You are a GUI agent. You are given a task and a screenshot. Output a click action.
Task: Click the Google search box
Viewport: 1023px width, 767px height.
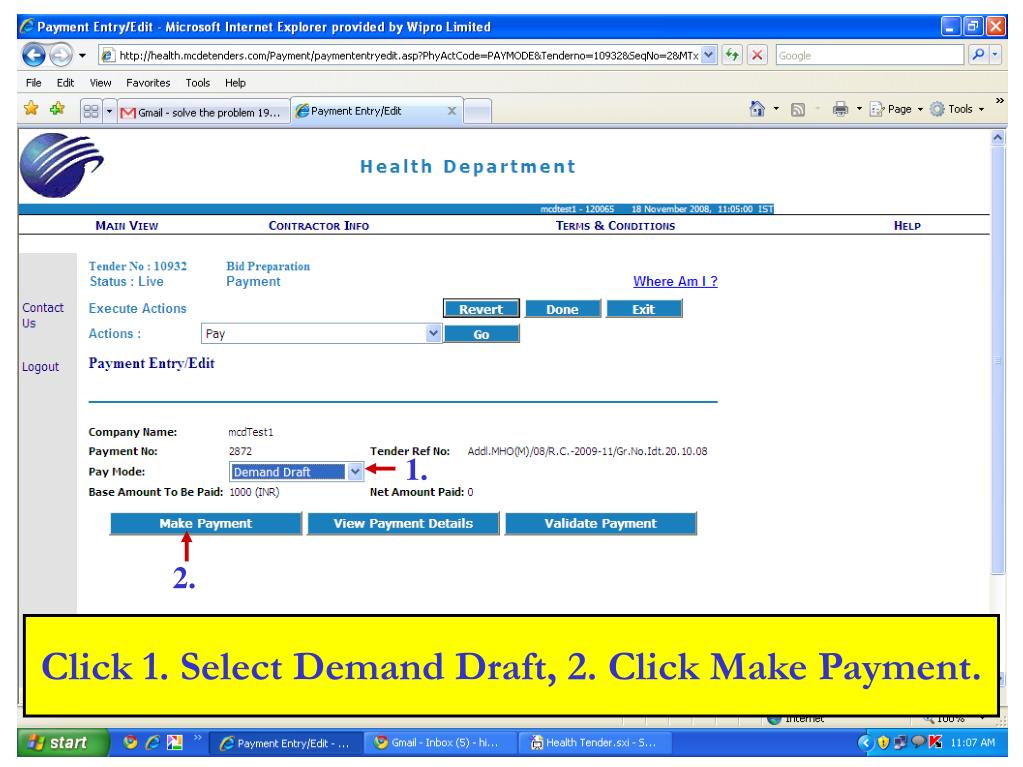(x=870, y=56)
